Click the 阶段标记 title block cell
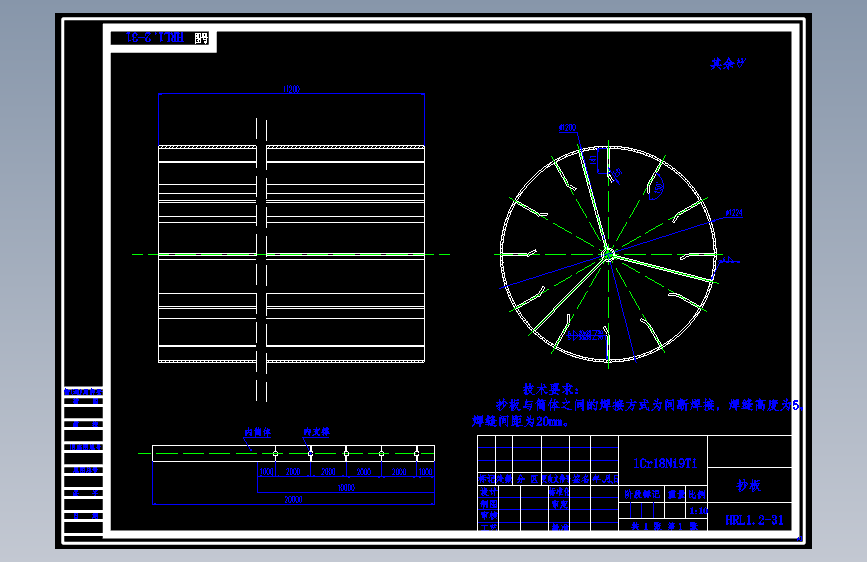This screenshot has height=562, width=867. (x=642, y=494)
